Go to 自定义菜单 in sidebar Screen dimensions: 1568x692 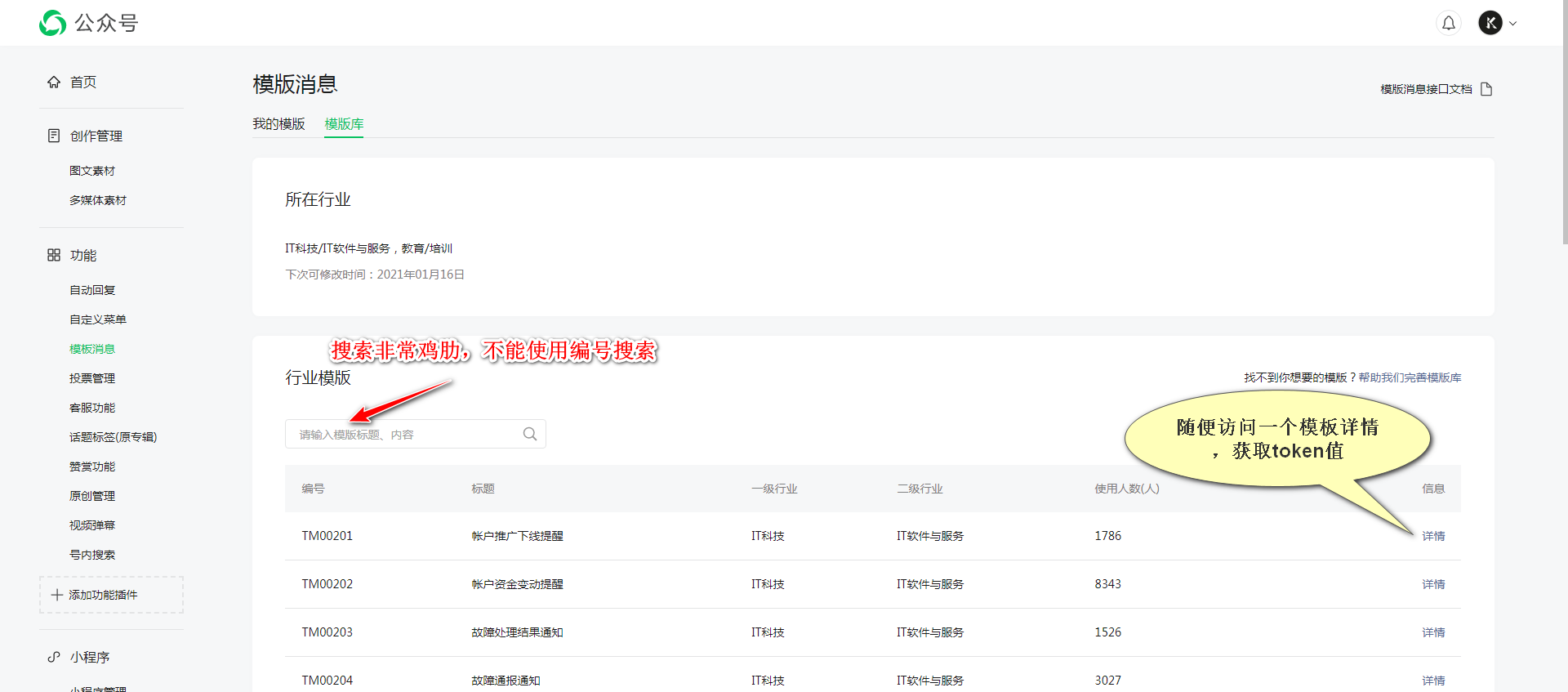click(x=98, y=319)
